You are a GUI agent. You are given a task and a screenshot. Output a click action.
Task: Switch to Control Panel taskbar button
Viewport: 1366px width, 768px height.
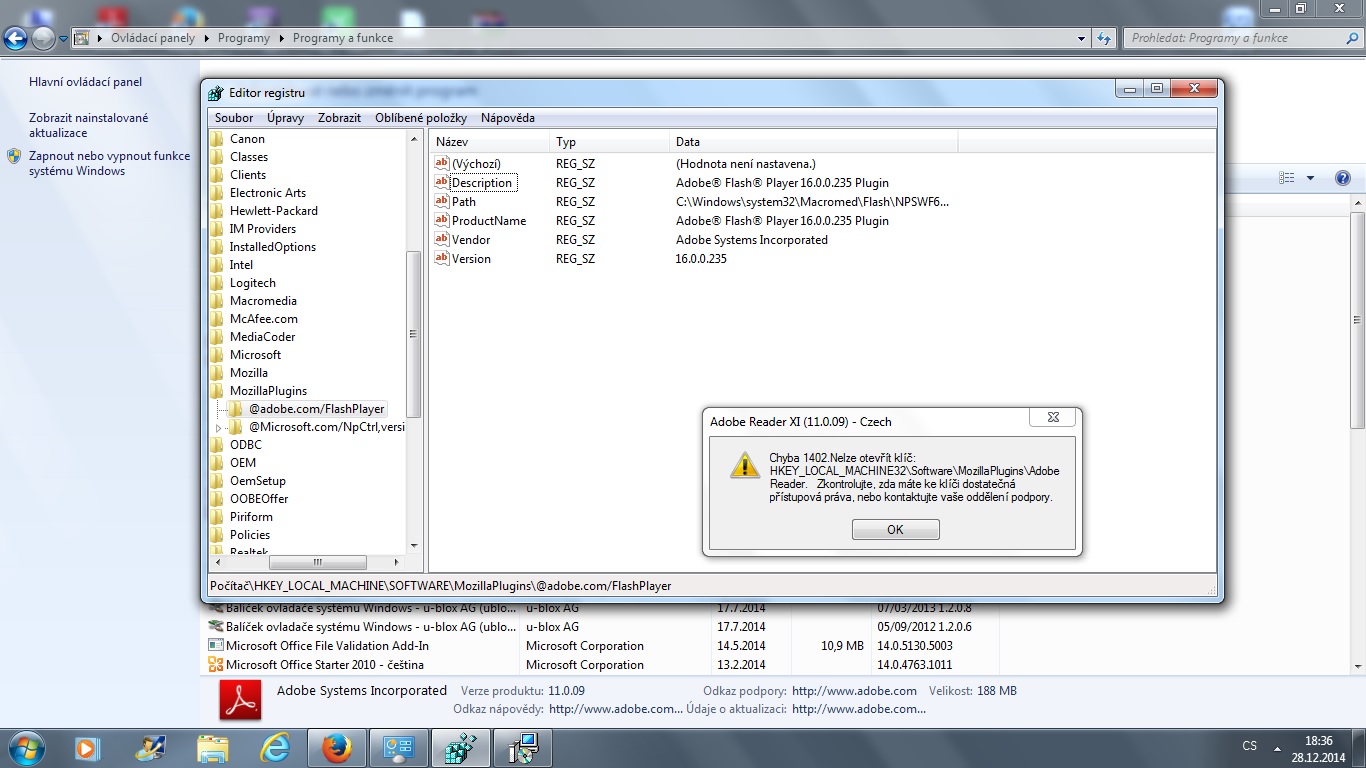(x=399, y=748)
